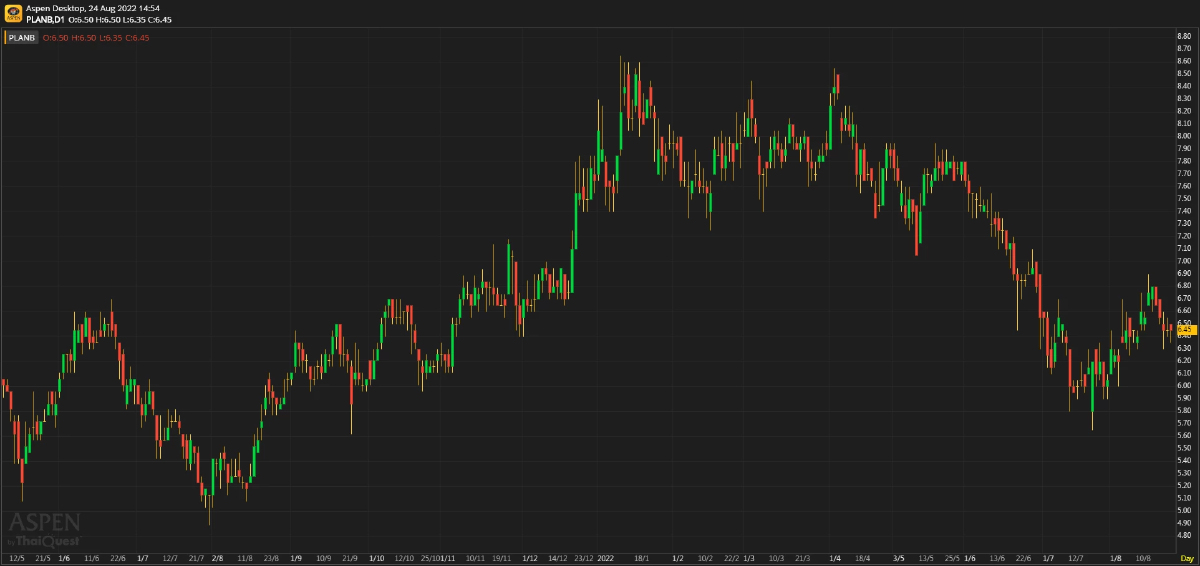
Task: Click the Aspen logo icon in the header
Action: (x=13, y=13)
